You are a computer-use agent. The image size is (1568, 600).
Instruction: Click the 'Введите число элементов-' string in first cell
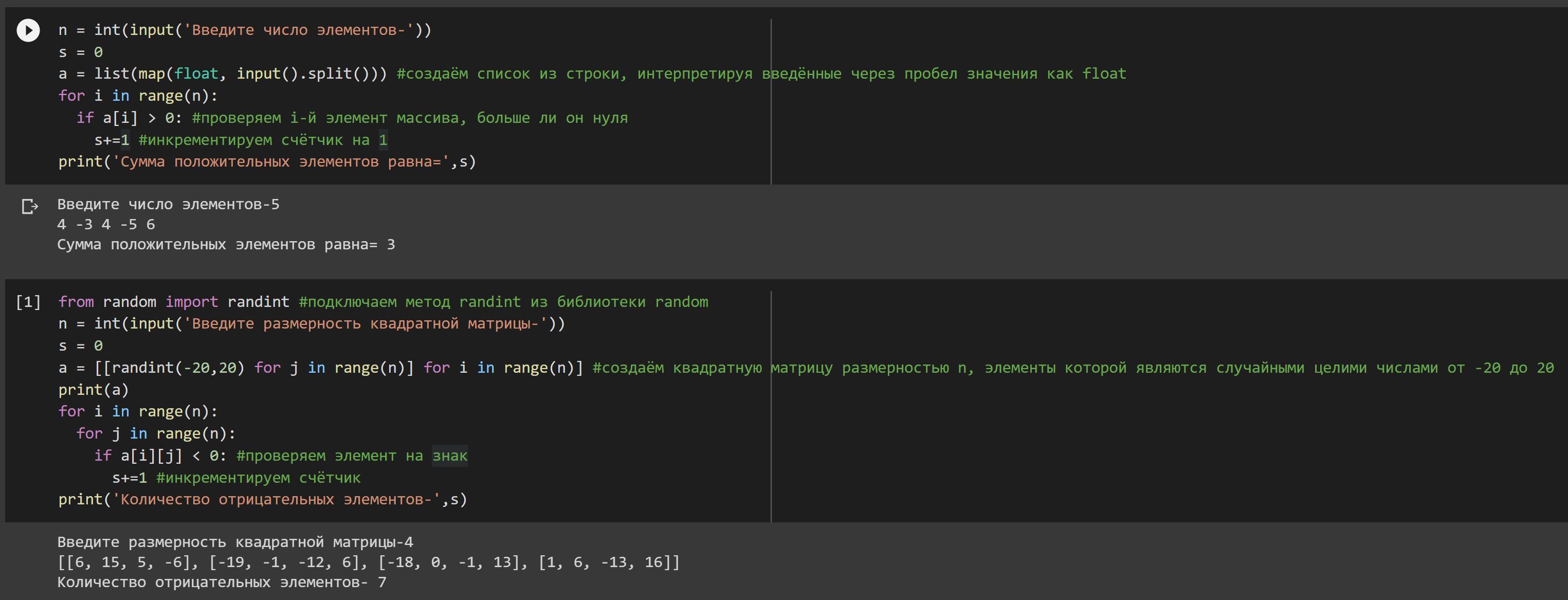[x=298, y=30]
